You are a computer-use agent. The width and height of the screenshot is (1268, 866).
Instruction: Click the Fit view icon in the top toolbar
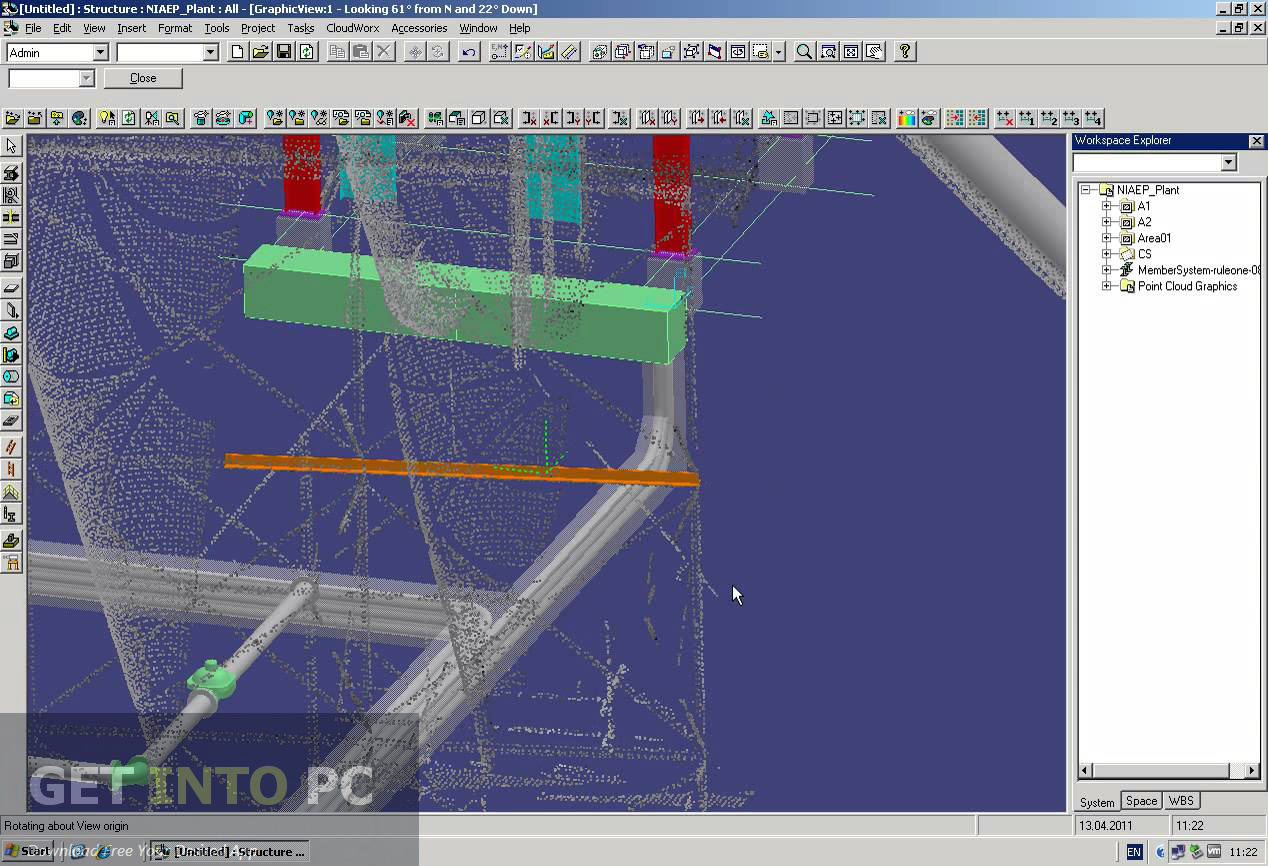click(851, 52)
